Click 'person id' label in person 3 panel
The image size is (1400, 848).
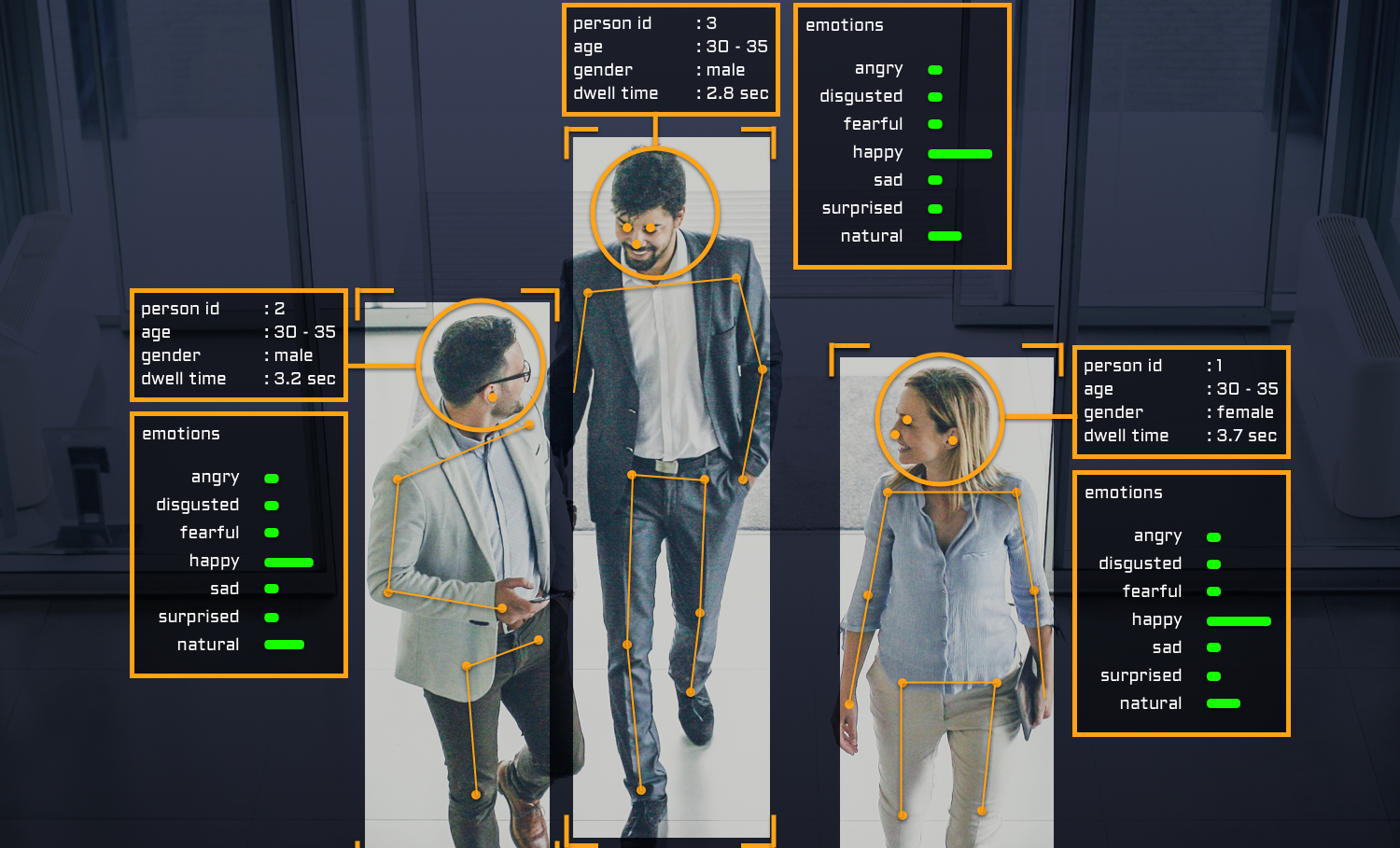pos(612,23)
